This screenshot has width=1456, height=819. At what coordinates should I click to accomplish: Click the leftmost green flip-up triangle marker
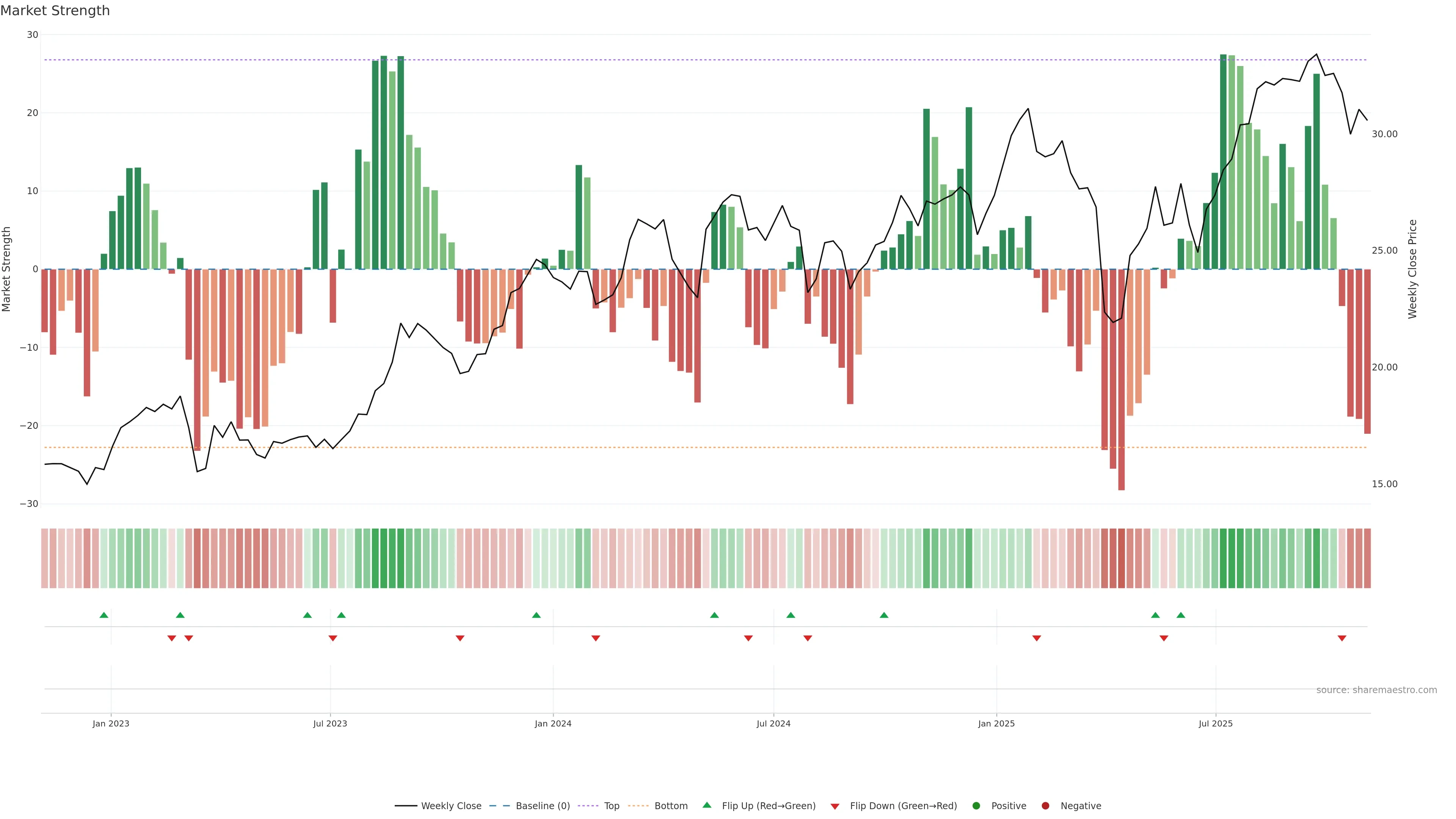[104, 615]
